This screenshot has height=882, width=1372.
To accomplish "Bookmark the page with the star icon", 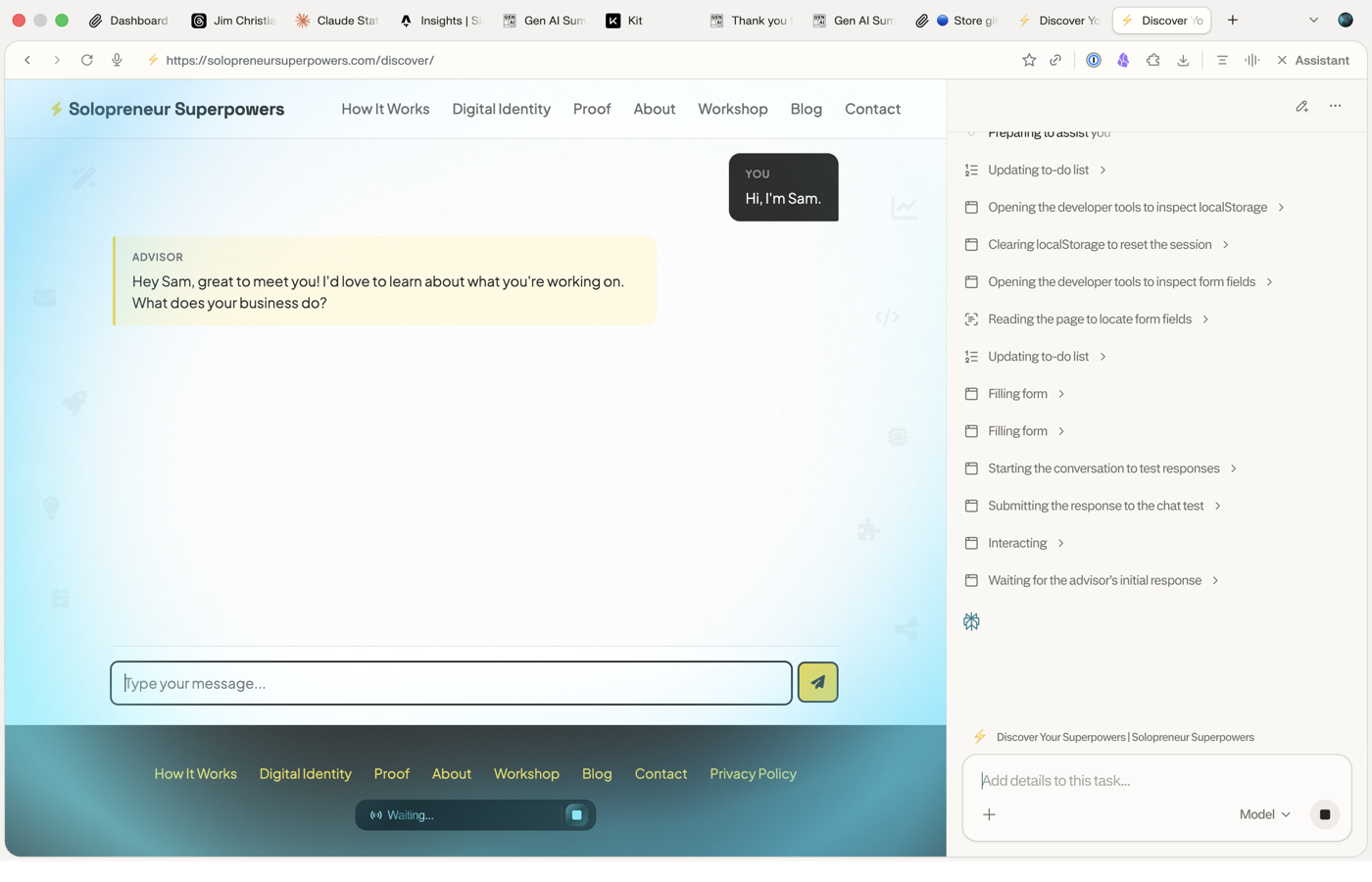I will click(1029, 60).
